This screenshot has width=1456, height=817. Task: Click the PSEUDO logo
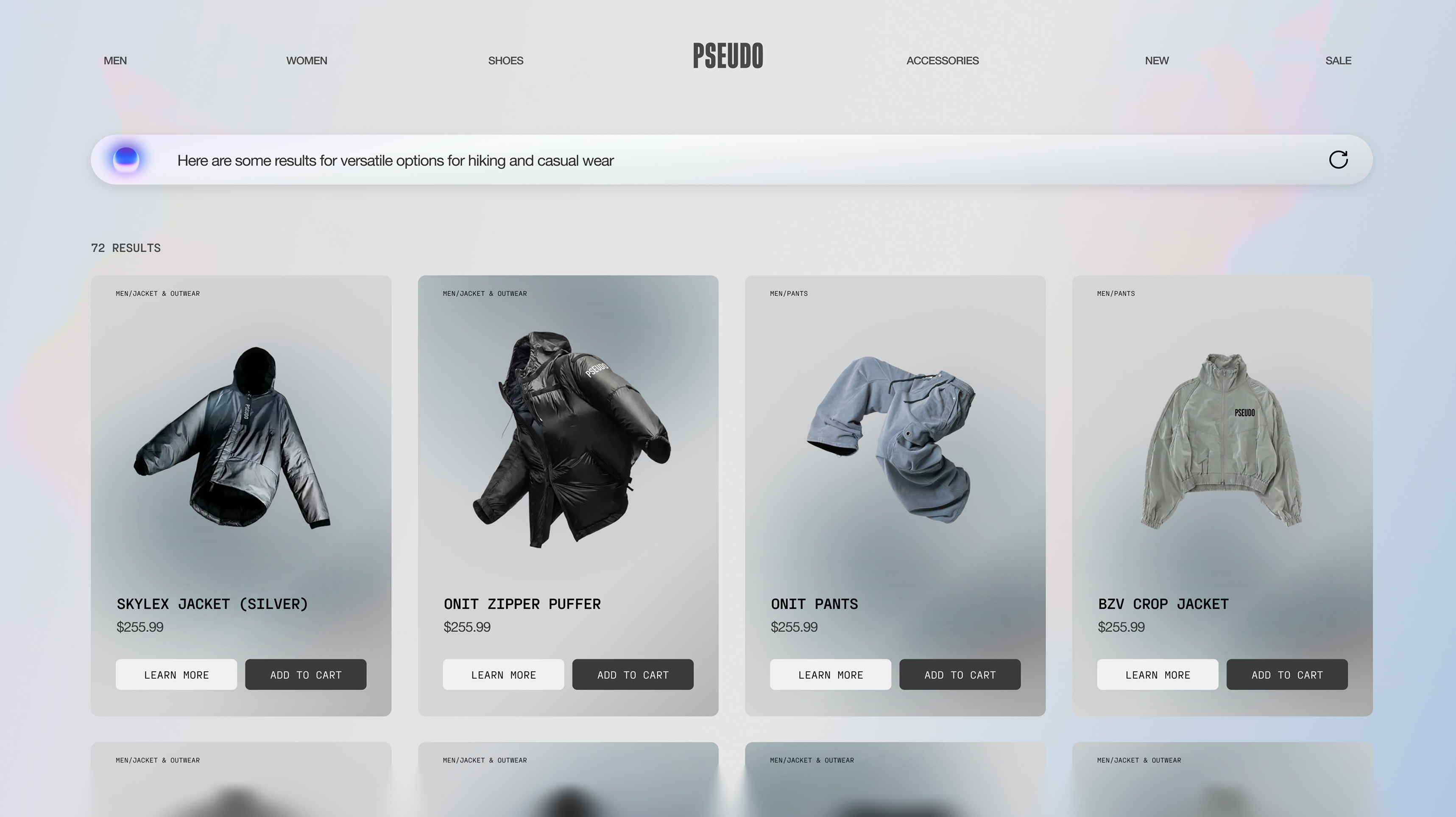tap(728, 56)
